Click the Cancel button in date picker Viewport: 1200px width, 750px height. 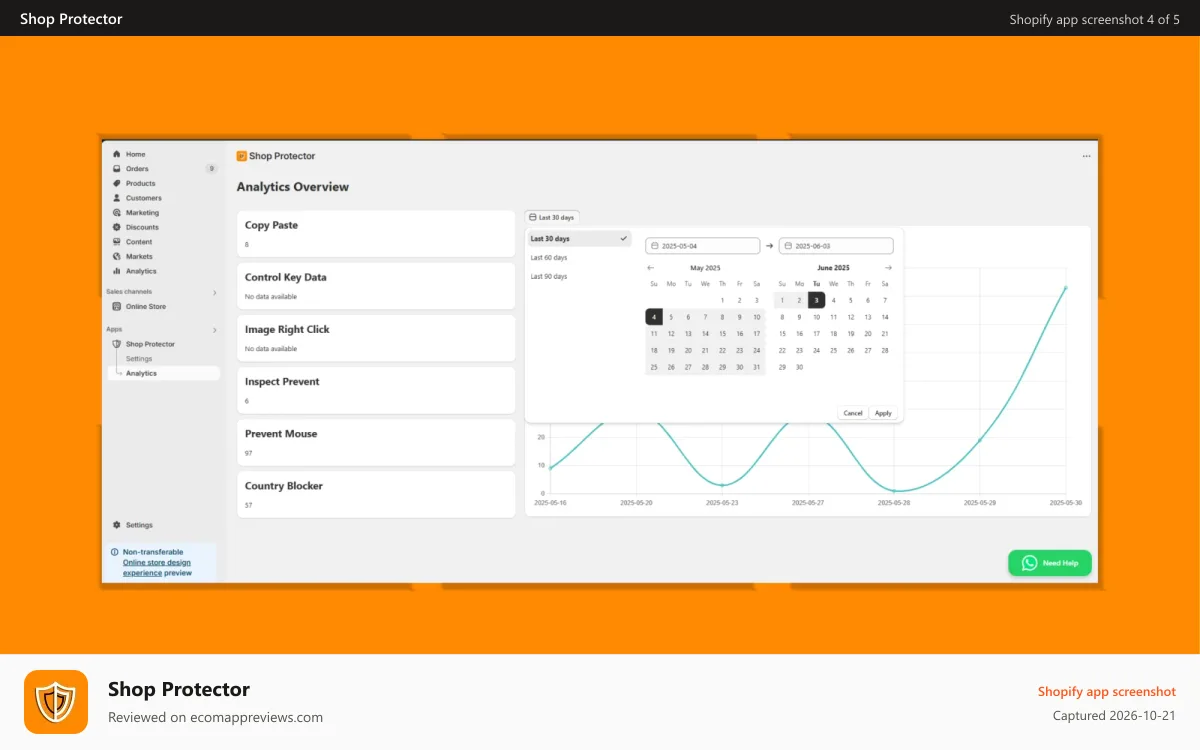click(x=853, y=413)
